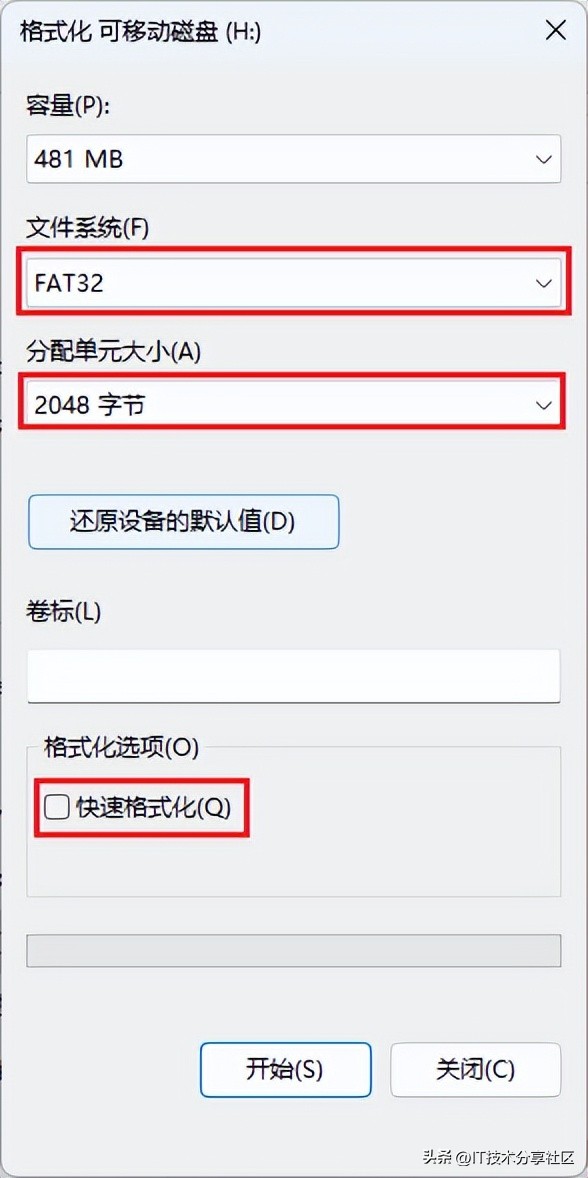Click 关闭(C) to dismiss the dialog
Viewport: 588px width, 1178px height.
point(476,1069)
